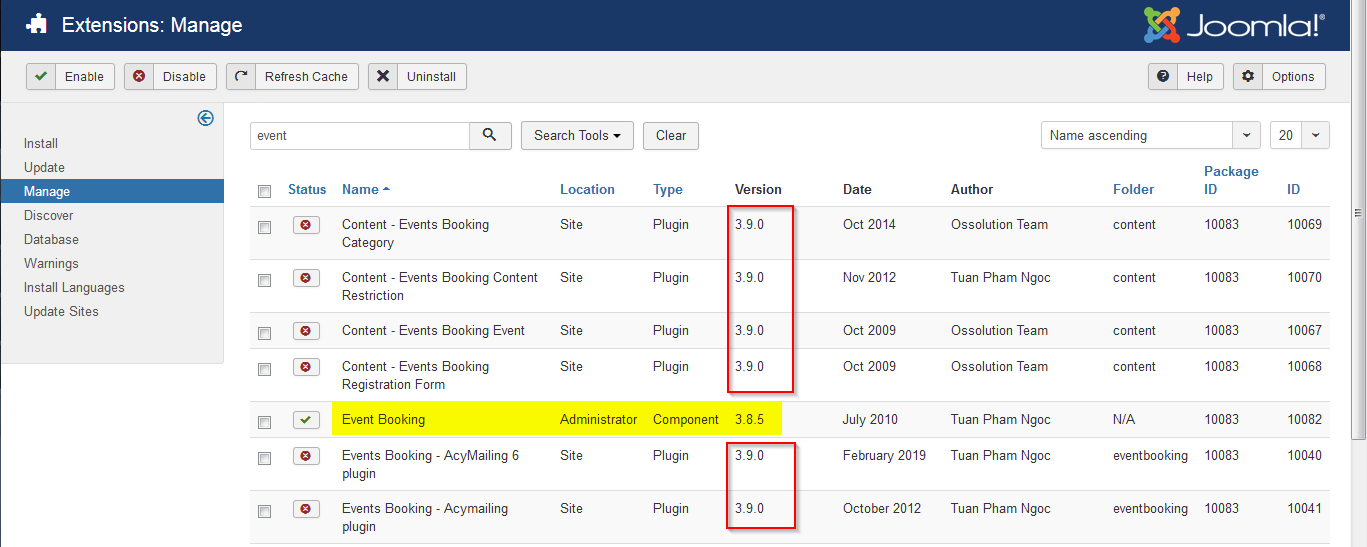1367x547 pixels.
Task: Open the Help button
Action: pyautogui.click(x=1186, y=77)
